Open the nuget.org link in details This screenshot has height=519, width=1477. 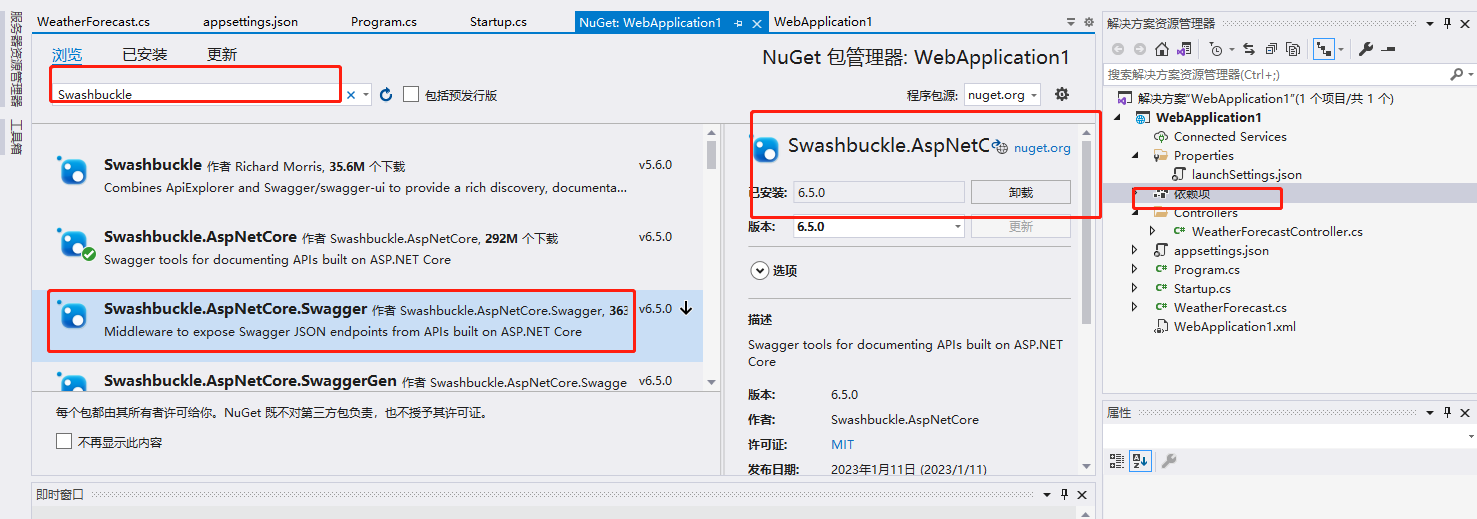pyautogui.click(x=1042, y=148)
